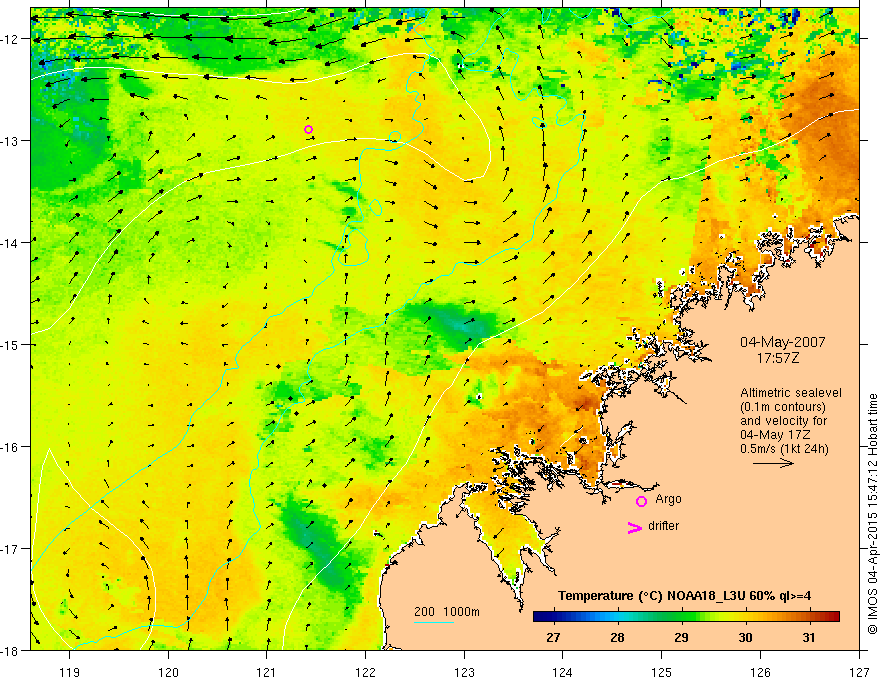Click the "Altimetric sealevel" caption line
This screenshot has height=680, width=880.
(791, 393)
